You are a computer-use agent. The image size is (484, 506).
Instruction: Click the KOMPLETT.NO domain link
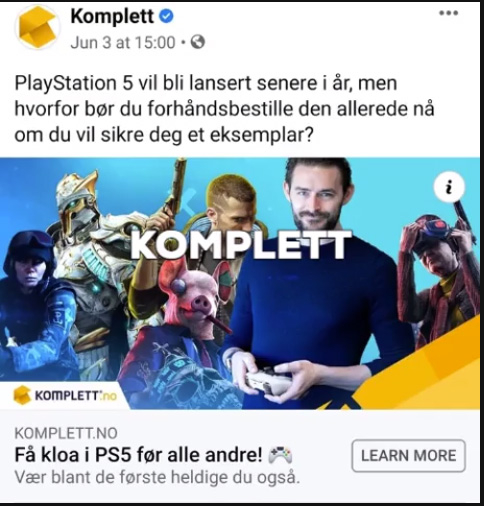click(66, 433)
